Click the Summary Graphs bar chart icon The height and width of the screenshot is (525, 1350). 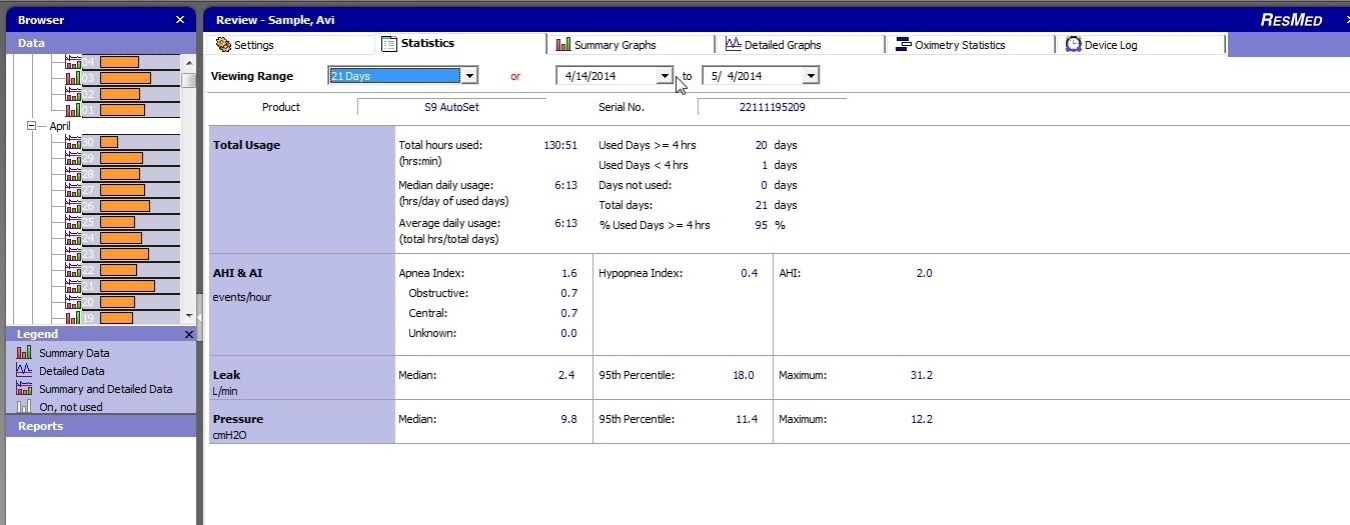[564, 45]
